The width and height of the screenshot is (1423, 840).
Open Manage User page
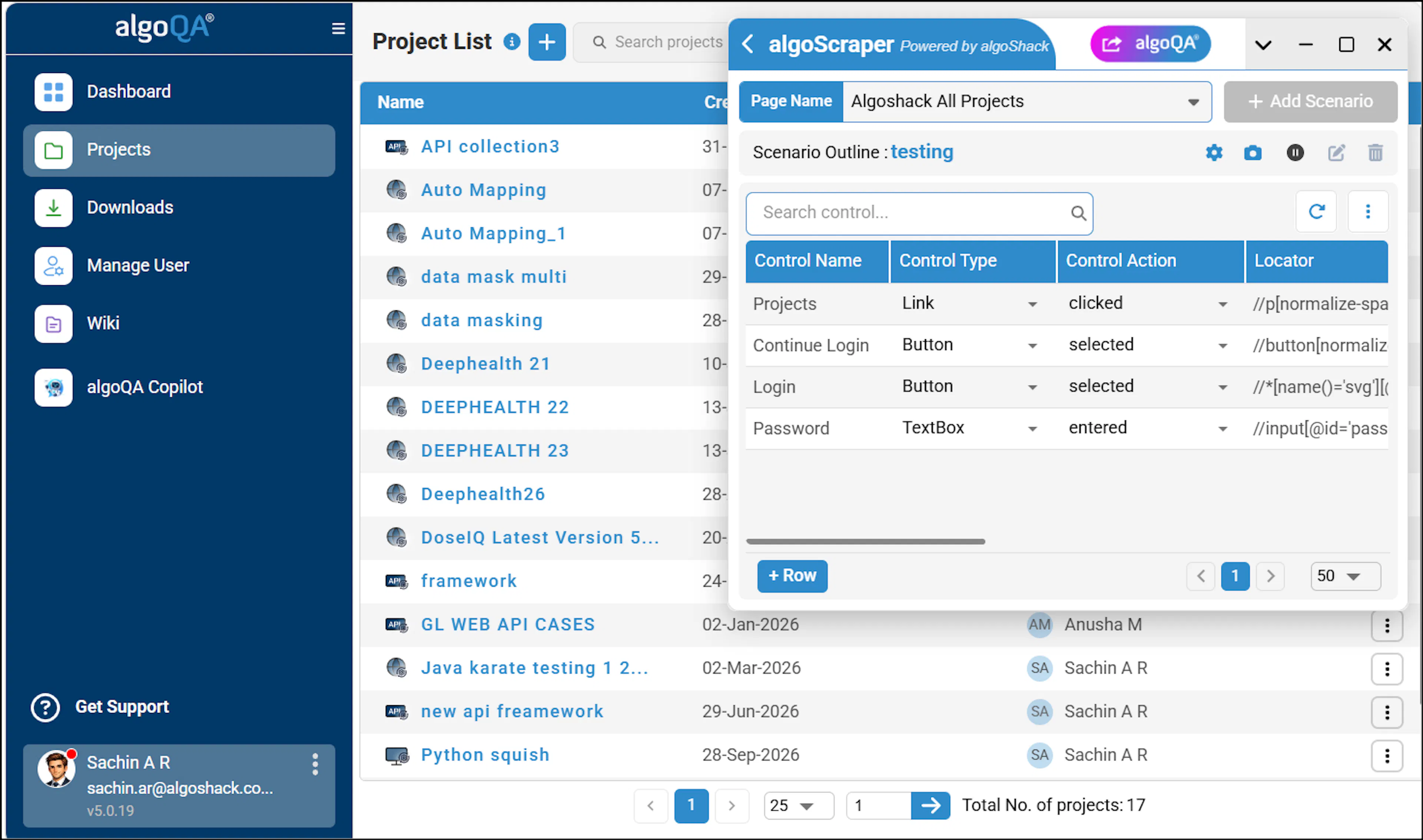pos(179,266)
